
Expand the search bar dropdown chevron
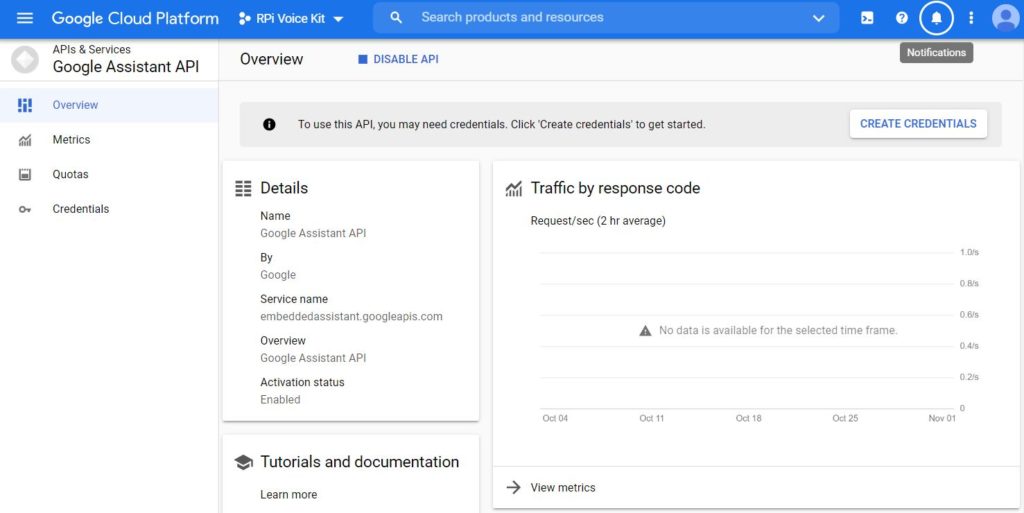coord(818,18)
